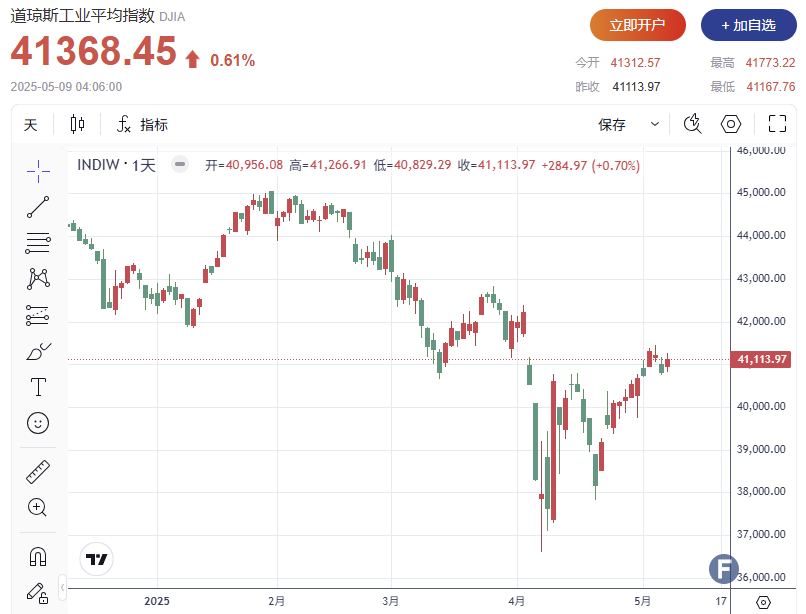Select the crosshair cursor tool

38,172
